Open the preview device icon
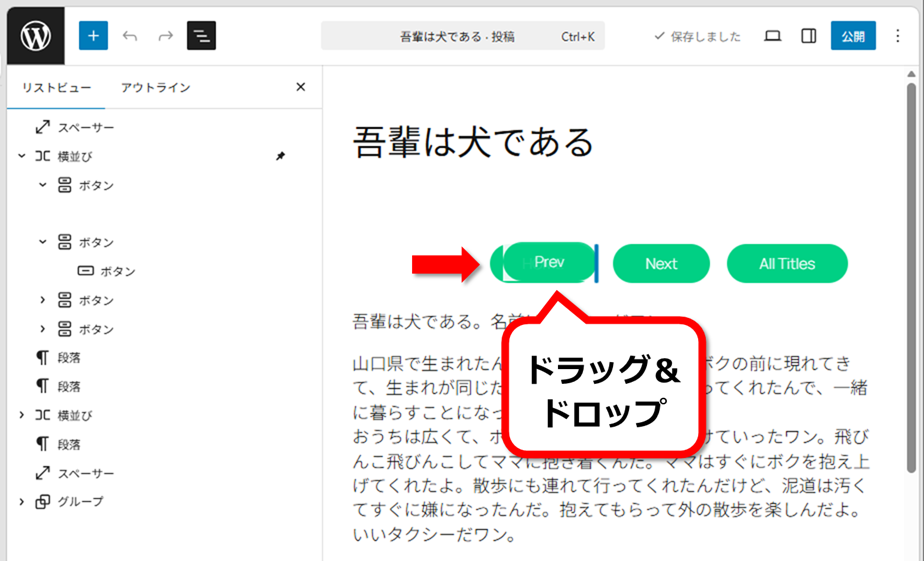 (x=772, y=36)
